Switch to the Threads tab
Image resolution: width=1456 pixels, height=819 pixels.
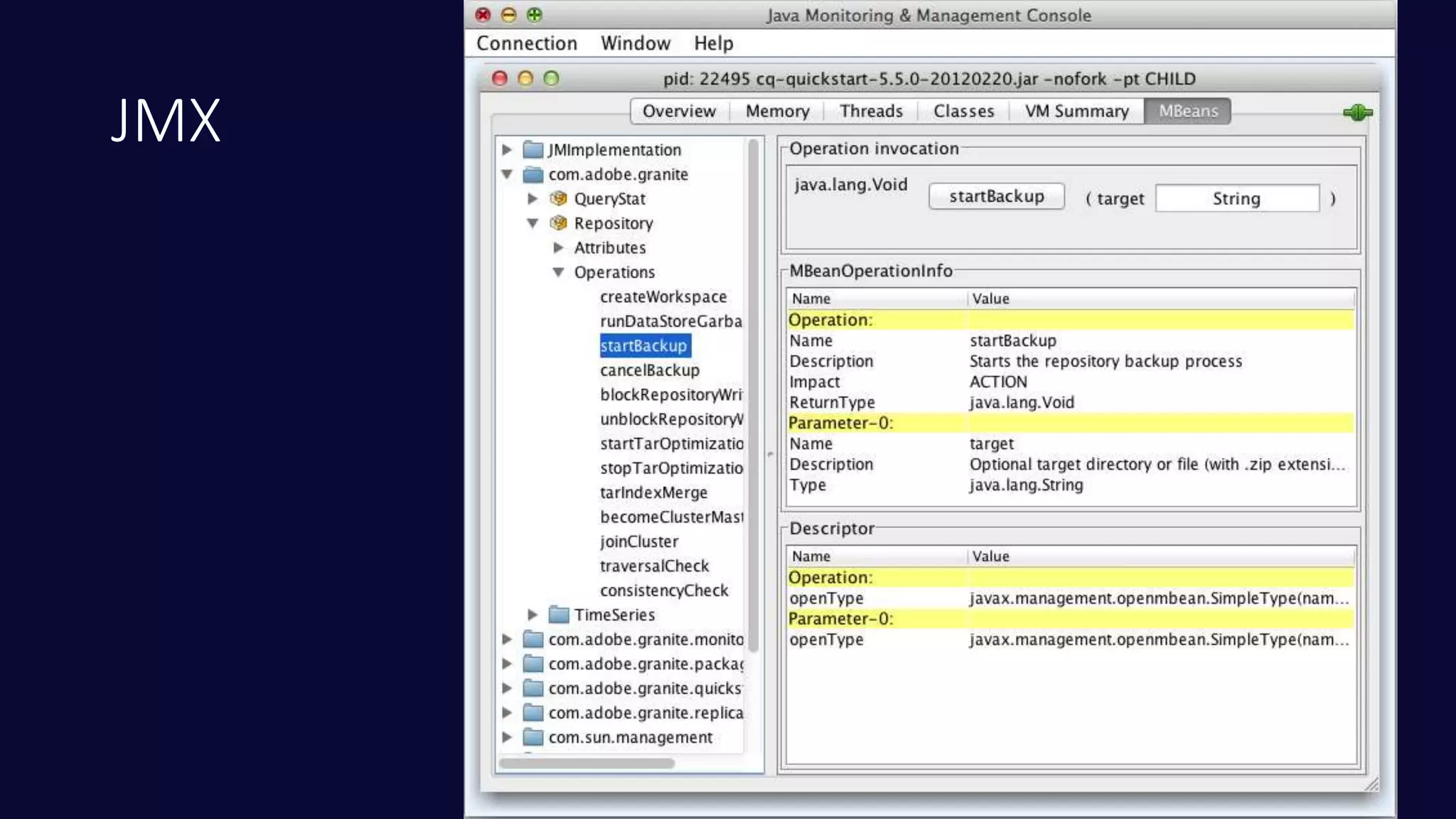pyautogui.click(x=870, y=111)
